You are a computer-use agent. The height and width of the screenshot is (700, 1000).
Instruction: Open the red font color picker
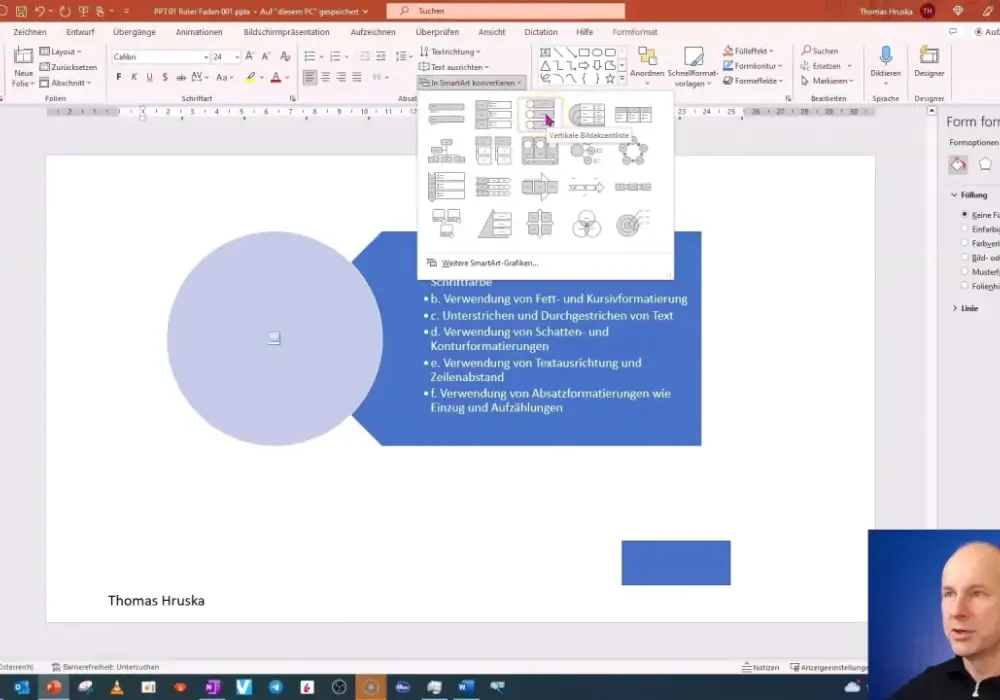(x=287, y=77)
